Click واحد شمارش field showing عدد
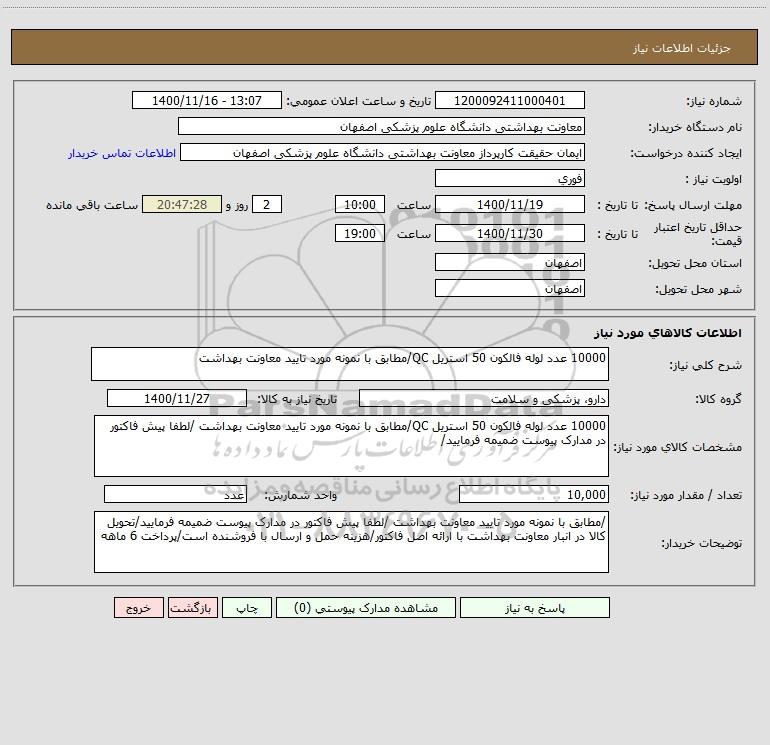770x745 pixels. coord(175,495)
